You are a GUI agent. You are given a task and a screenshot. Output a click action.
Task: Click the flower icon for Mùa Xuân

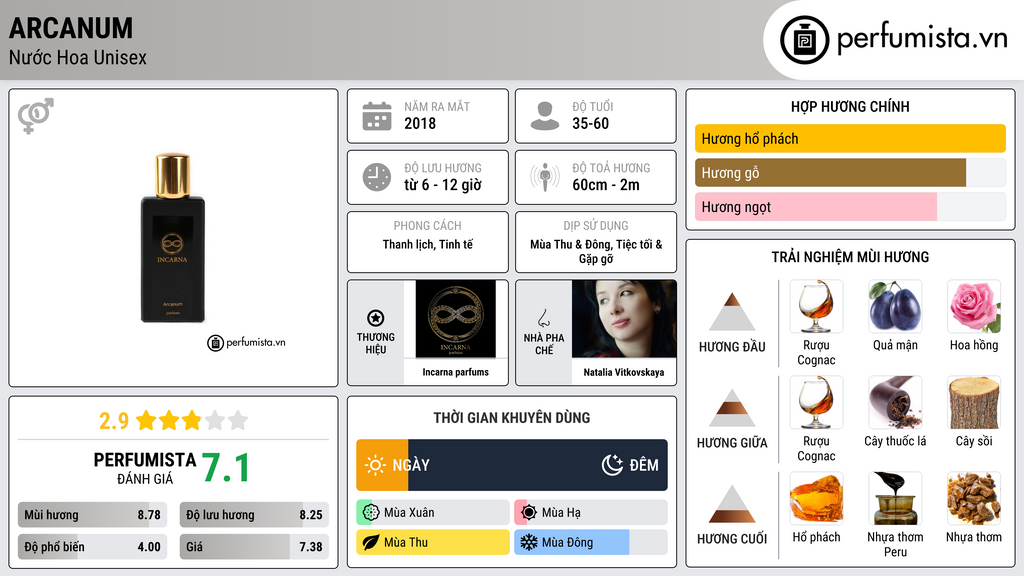click(371, 513)
